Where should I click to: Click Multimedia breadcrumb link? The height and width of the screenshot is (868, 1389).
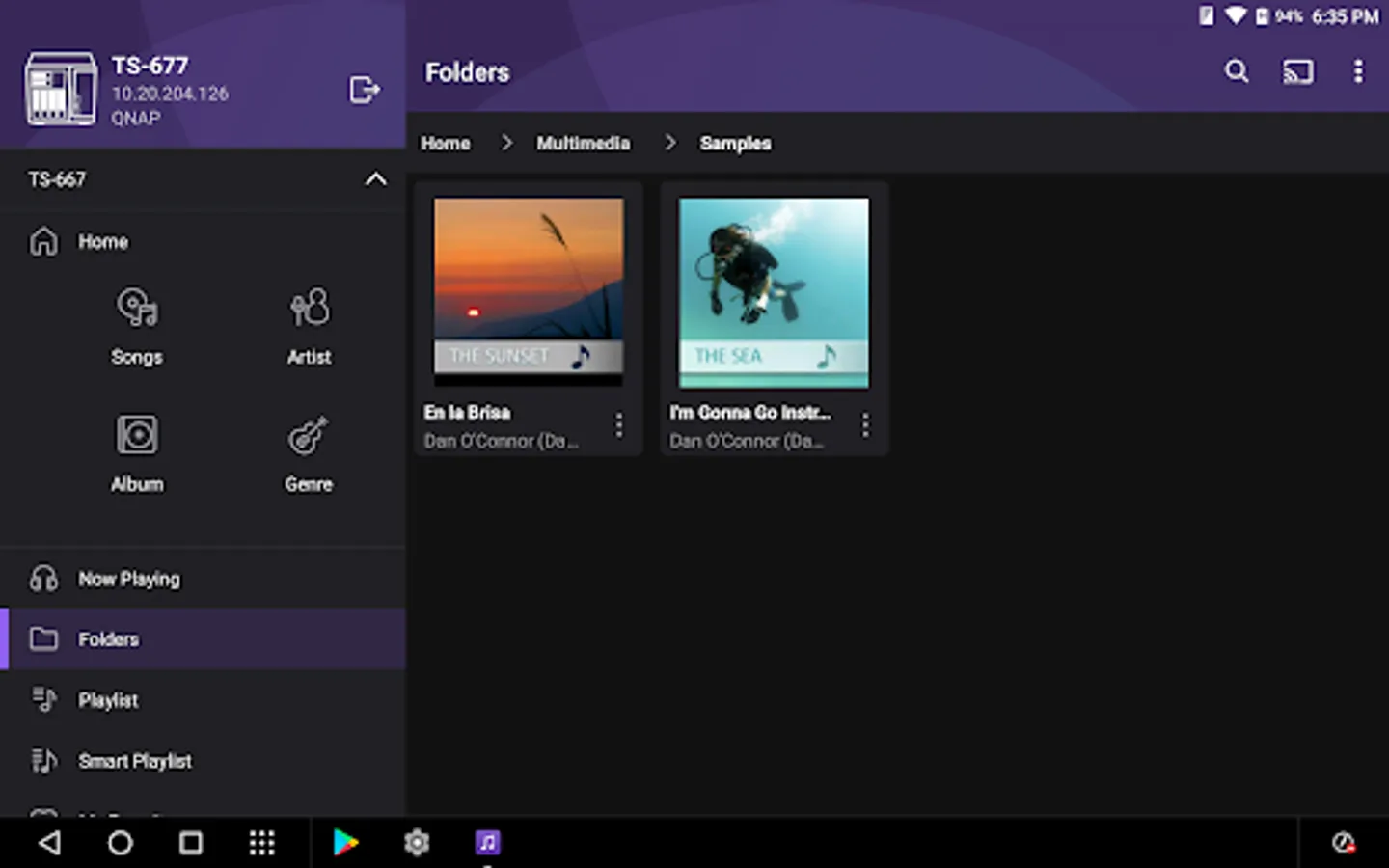584,143
